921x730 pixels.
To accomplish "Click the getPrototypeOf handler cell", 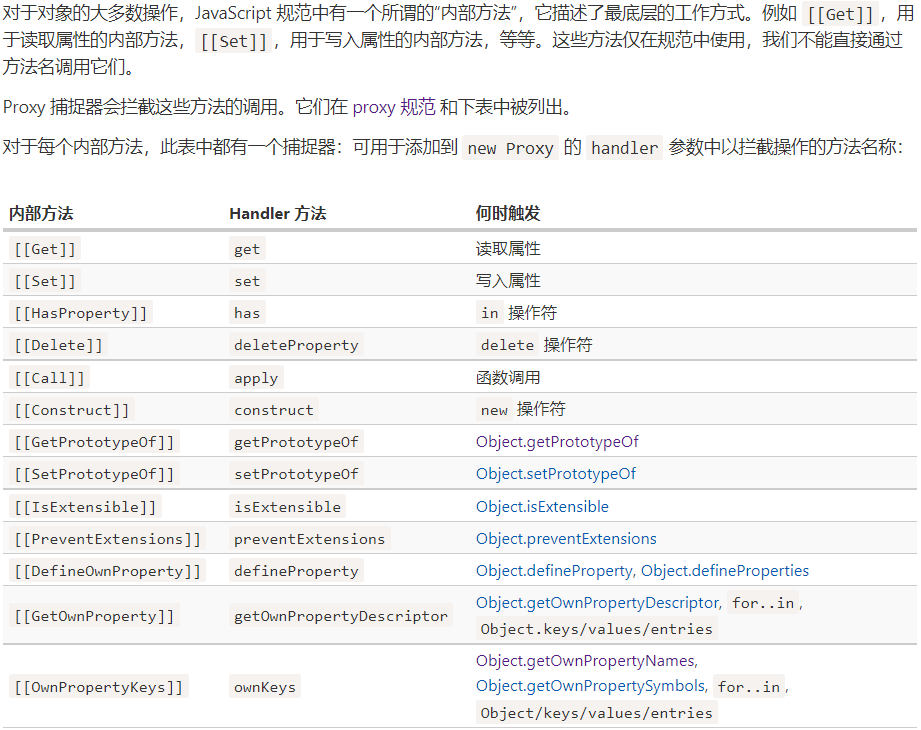I will tap(296, 442).
